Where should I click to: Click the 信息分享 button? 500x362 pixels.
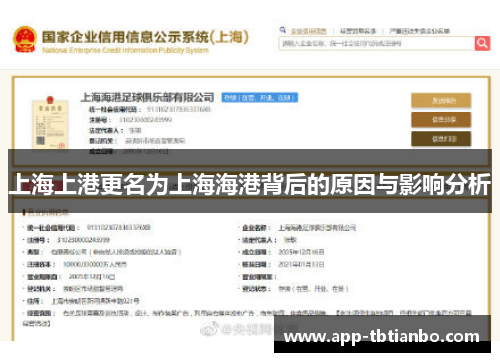(x=441, y=120)
